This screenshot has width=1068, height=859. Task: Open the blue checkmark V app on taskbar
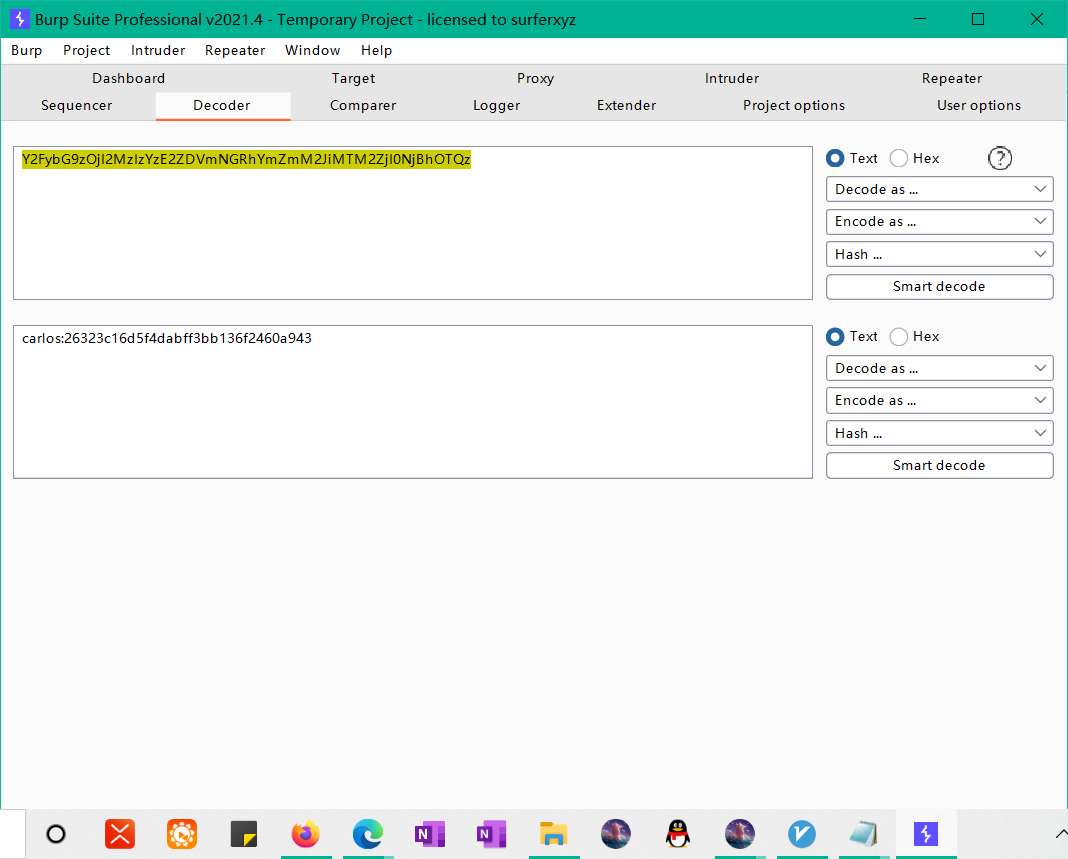point(802,834)
